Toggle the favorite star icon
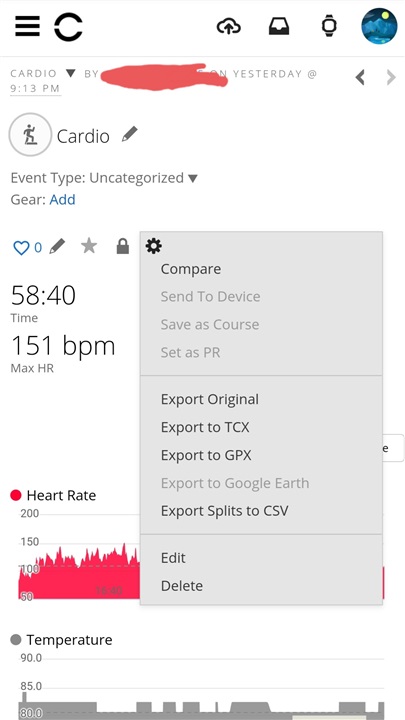This screenshot has width=405, height=720. (x=89, y=247)
